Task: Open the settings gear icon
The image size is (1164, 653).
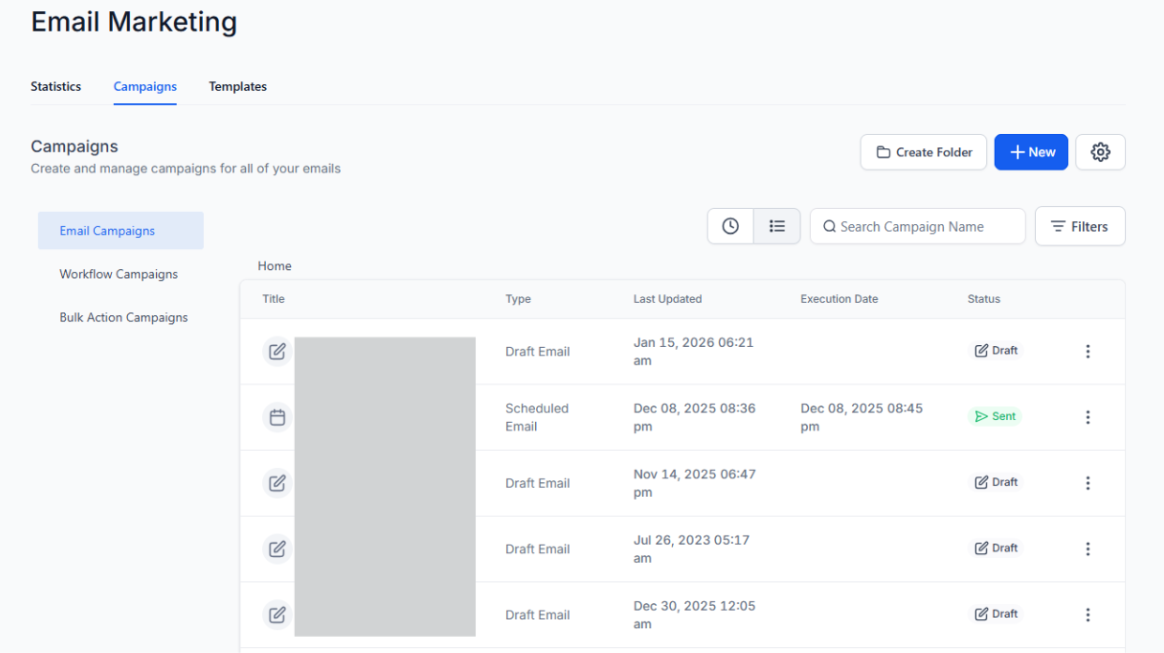Action: [x=1100, y=152]
